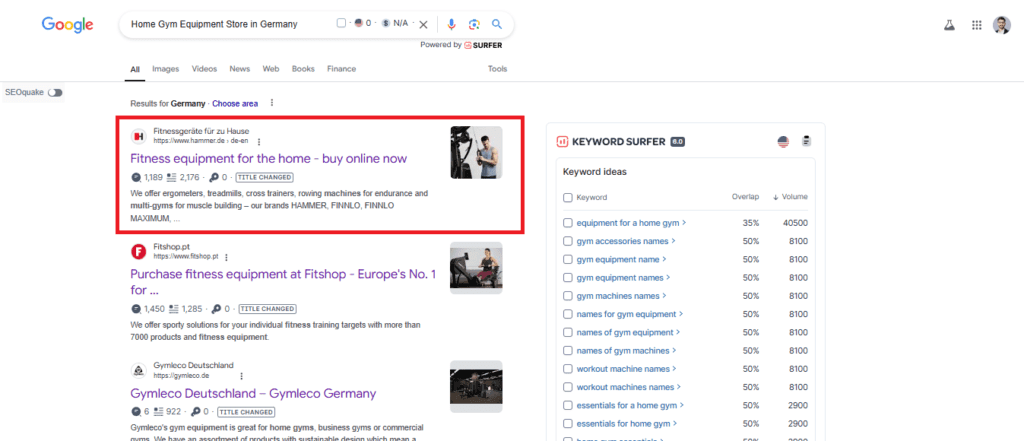Image resolution: width=1024 pixels, height=441 pixels.
Task: Open the Google apps grid
Action: [977, 25]
